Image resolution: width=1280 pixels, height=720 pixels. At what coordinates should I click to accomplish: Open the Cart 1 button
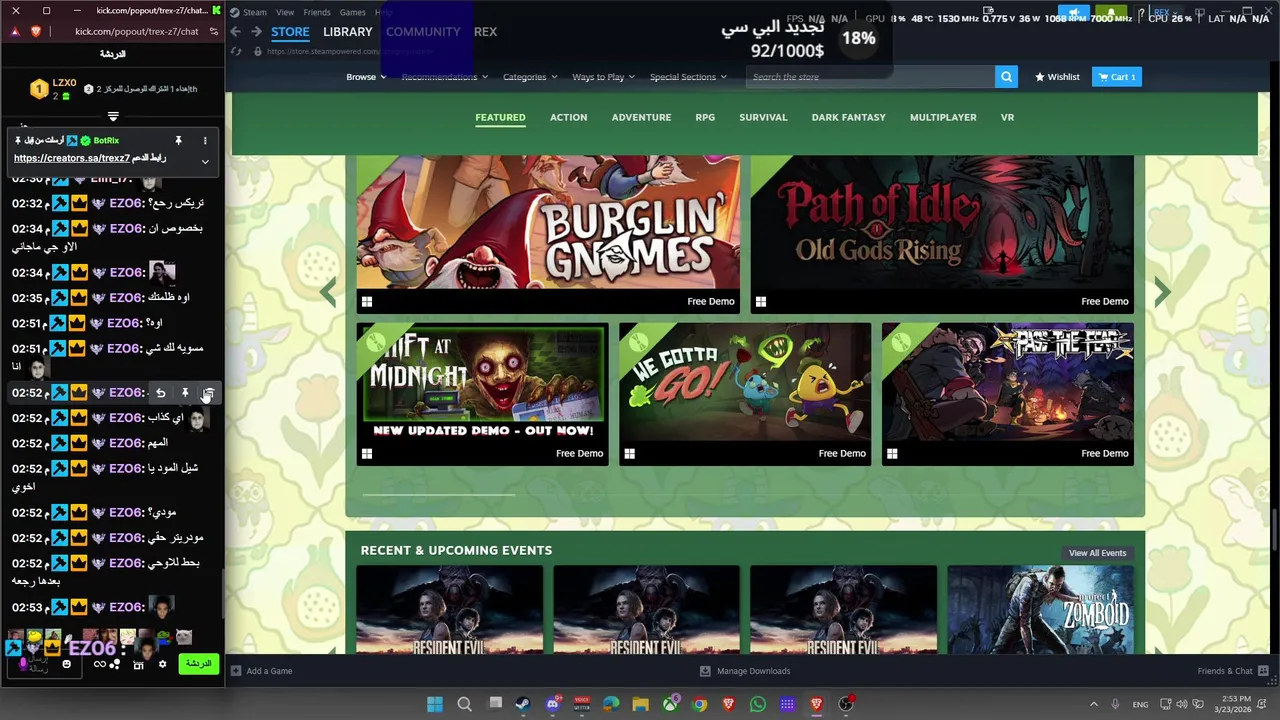(x=1116, y=77)
